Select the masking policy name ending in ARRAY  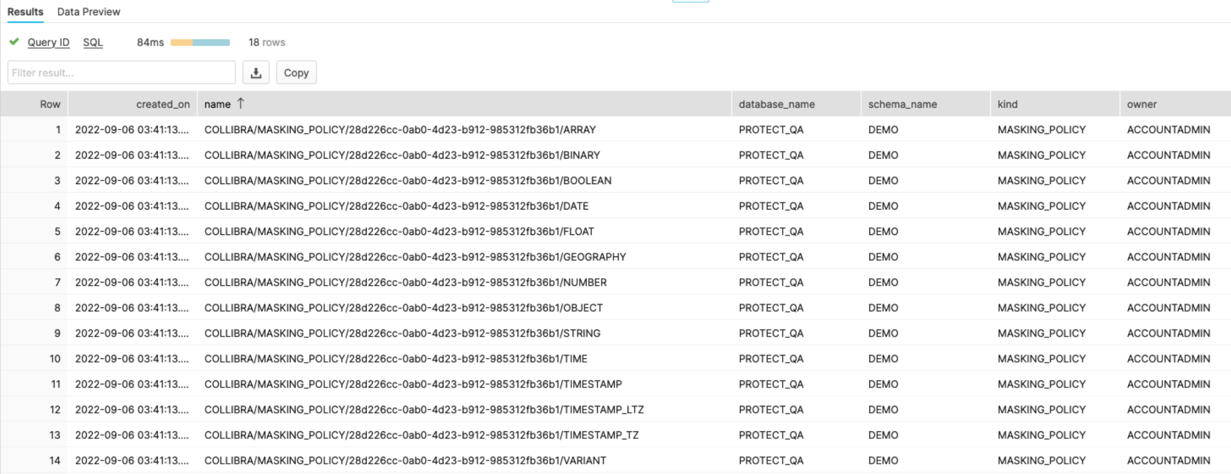(400, 130)
